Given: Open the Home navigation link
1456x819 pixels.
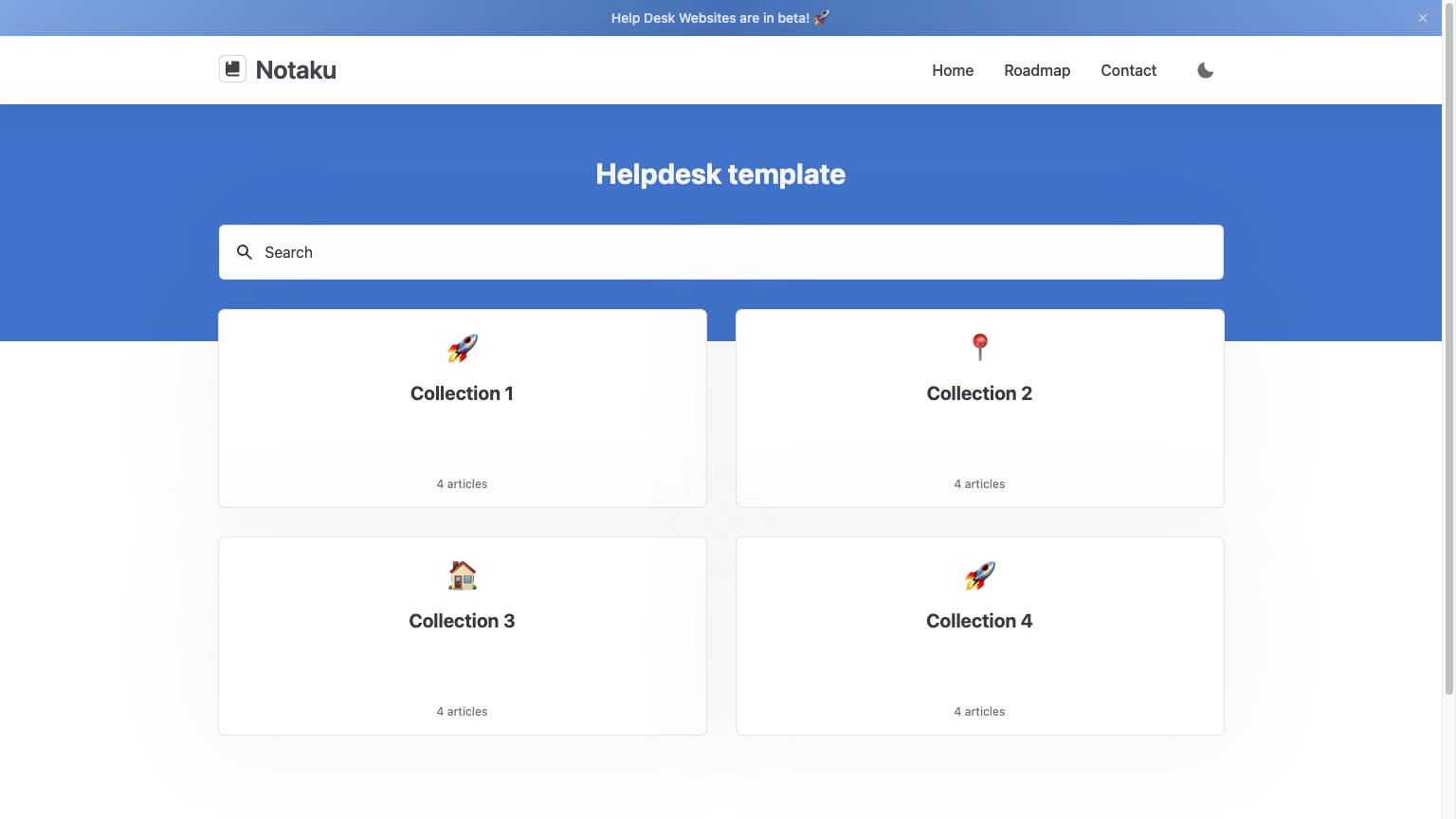Looking at the screenshot, I should pyautogui.click(x=953, y=70).
